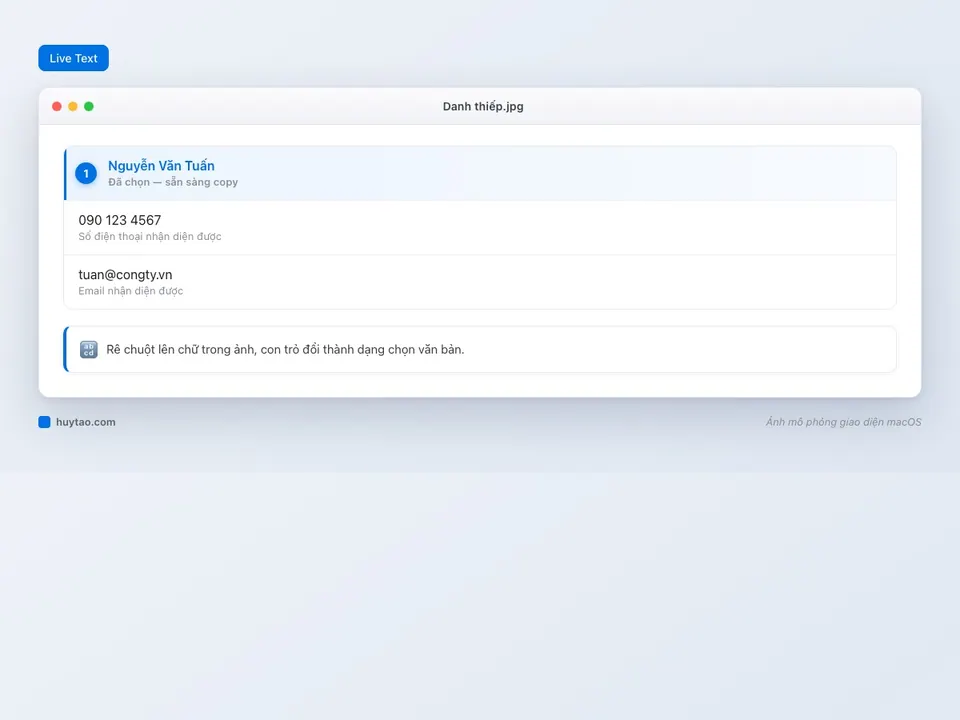960x720 pixels.
Task: Close the Danh thiếp.jpg window
Action: pyautogui.click(x=57, y=107)
